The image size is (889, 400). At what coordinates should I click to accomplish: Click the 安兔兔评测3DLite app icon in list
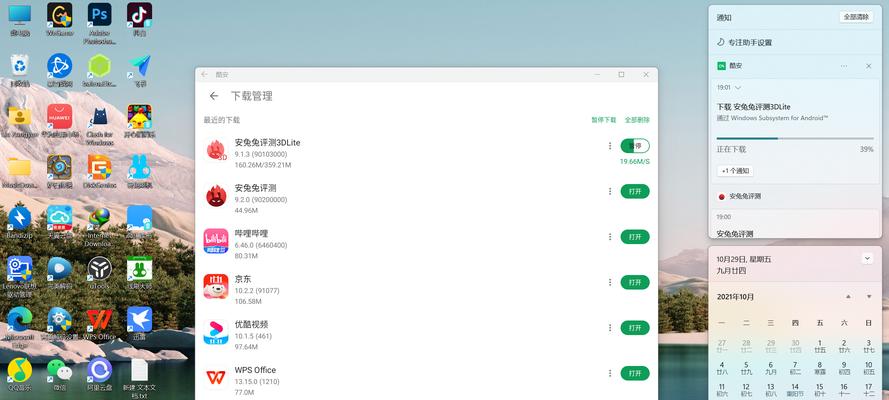coord(216,151)
